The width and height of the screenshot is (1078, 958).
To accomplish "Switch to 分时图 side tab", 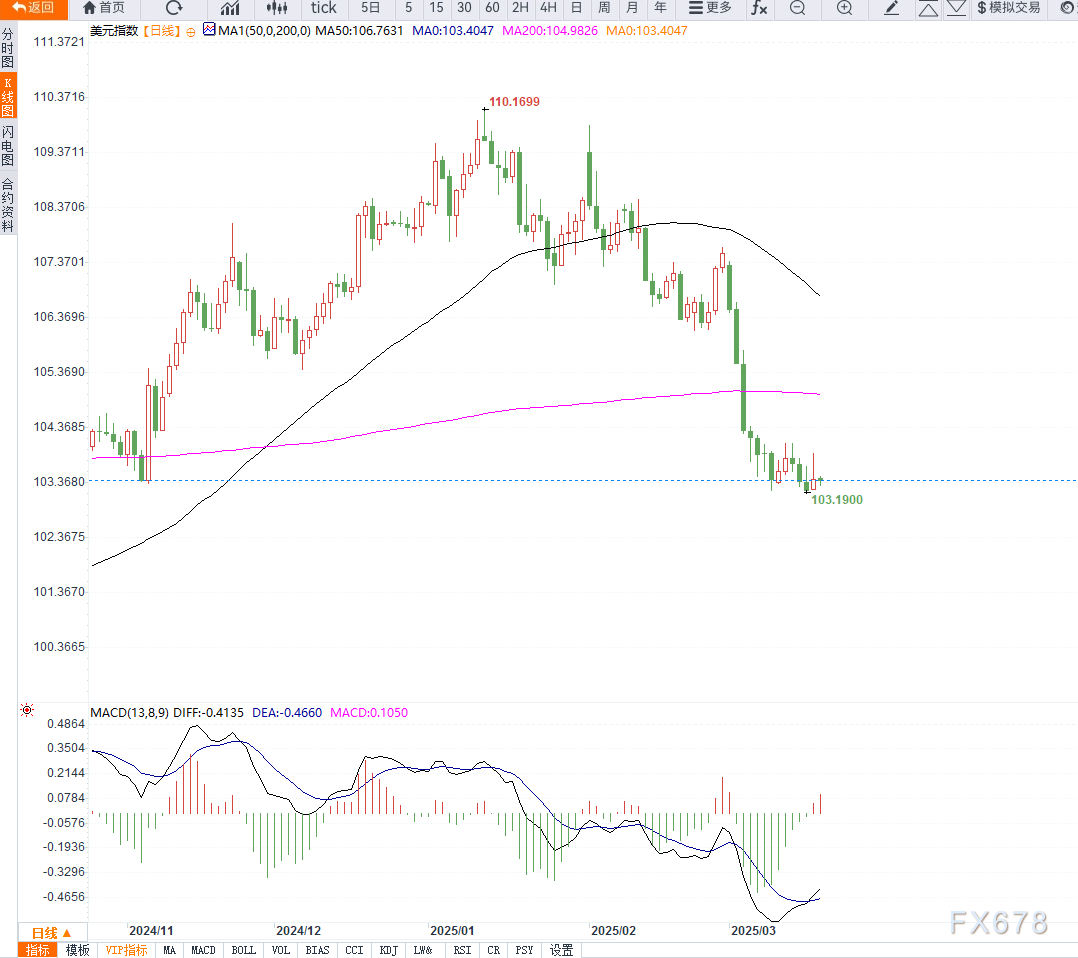I will pyautogui.click(x=8, y=47).
